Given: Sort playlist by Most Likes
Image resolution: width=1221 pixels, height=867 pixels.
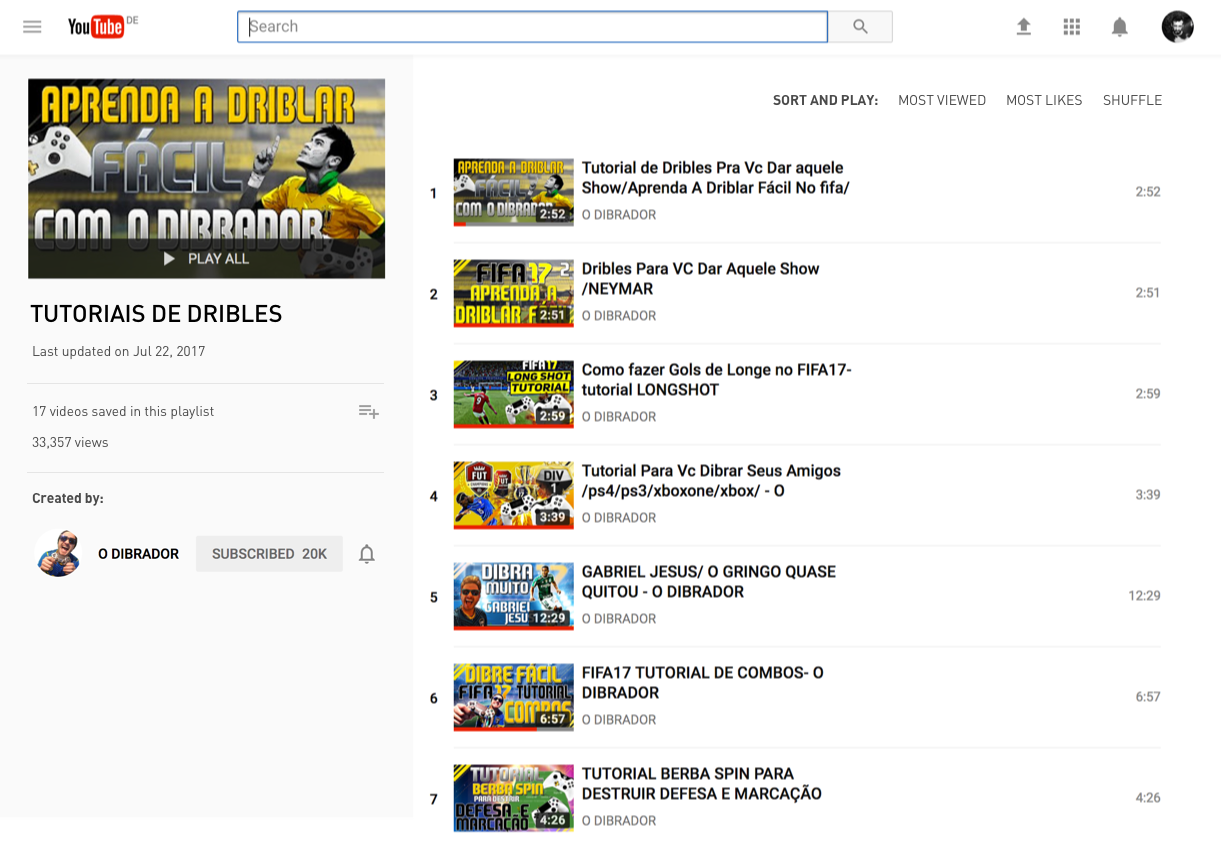Looking at the screenshot, I should point(1044,100).
